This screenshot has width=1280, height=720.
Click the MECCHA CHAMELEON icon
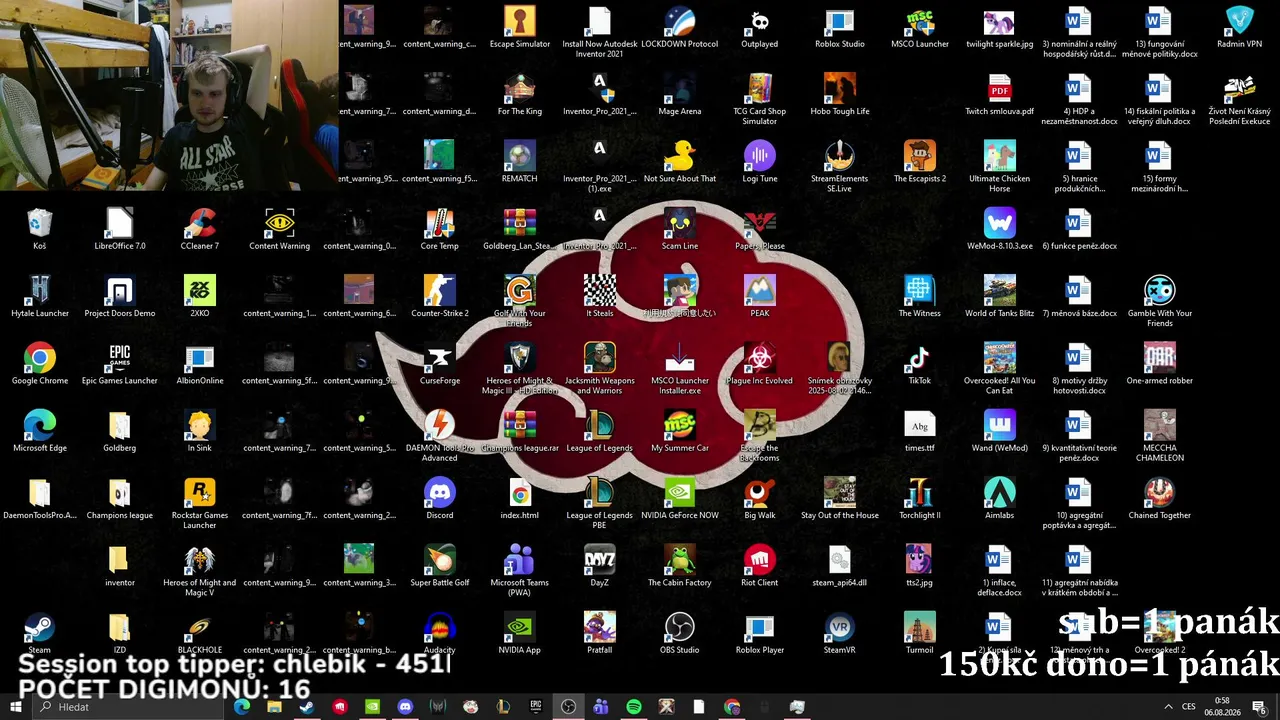[1160, 424]
